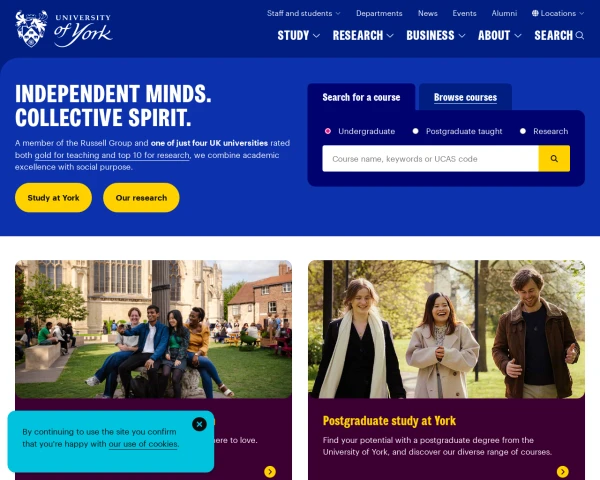The width and height of the screenshot is (600, 480).
Task: Click the course name search input field
Action: pos(430,158)
